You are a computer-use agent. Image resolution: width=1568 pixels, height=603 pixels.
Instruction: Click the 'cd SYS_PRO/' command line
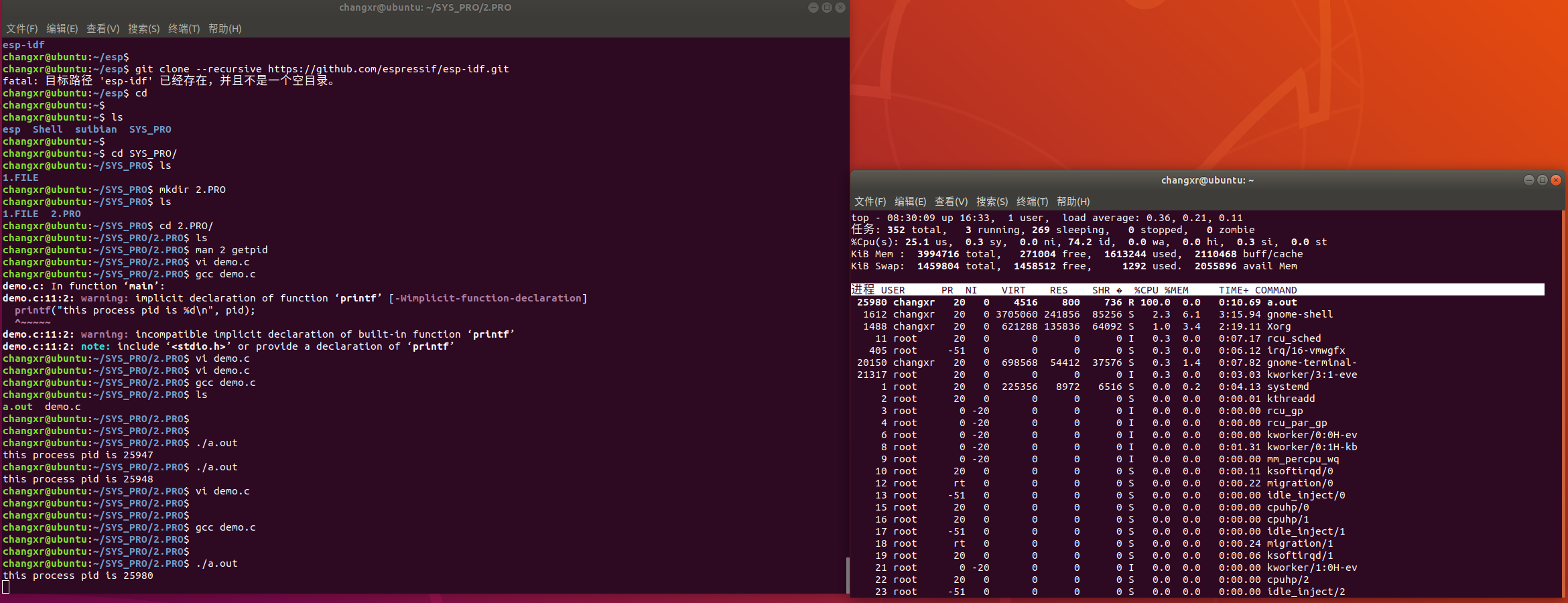point(90,153)
